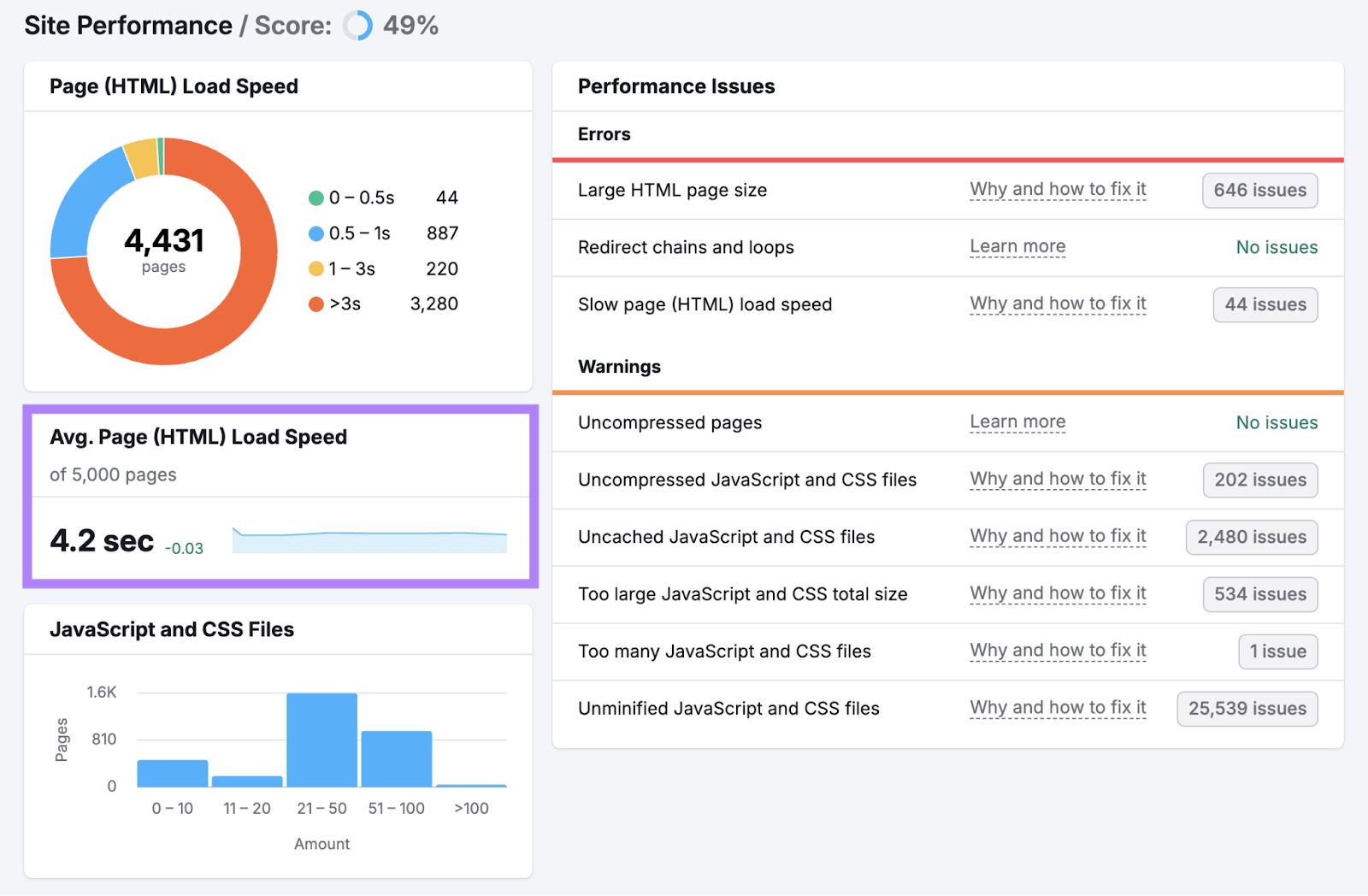Click the 49% score progress circle
The image size is (1368, 896).
tap(357, 26)
